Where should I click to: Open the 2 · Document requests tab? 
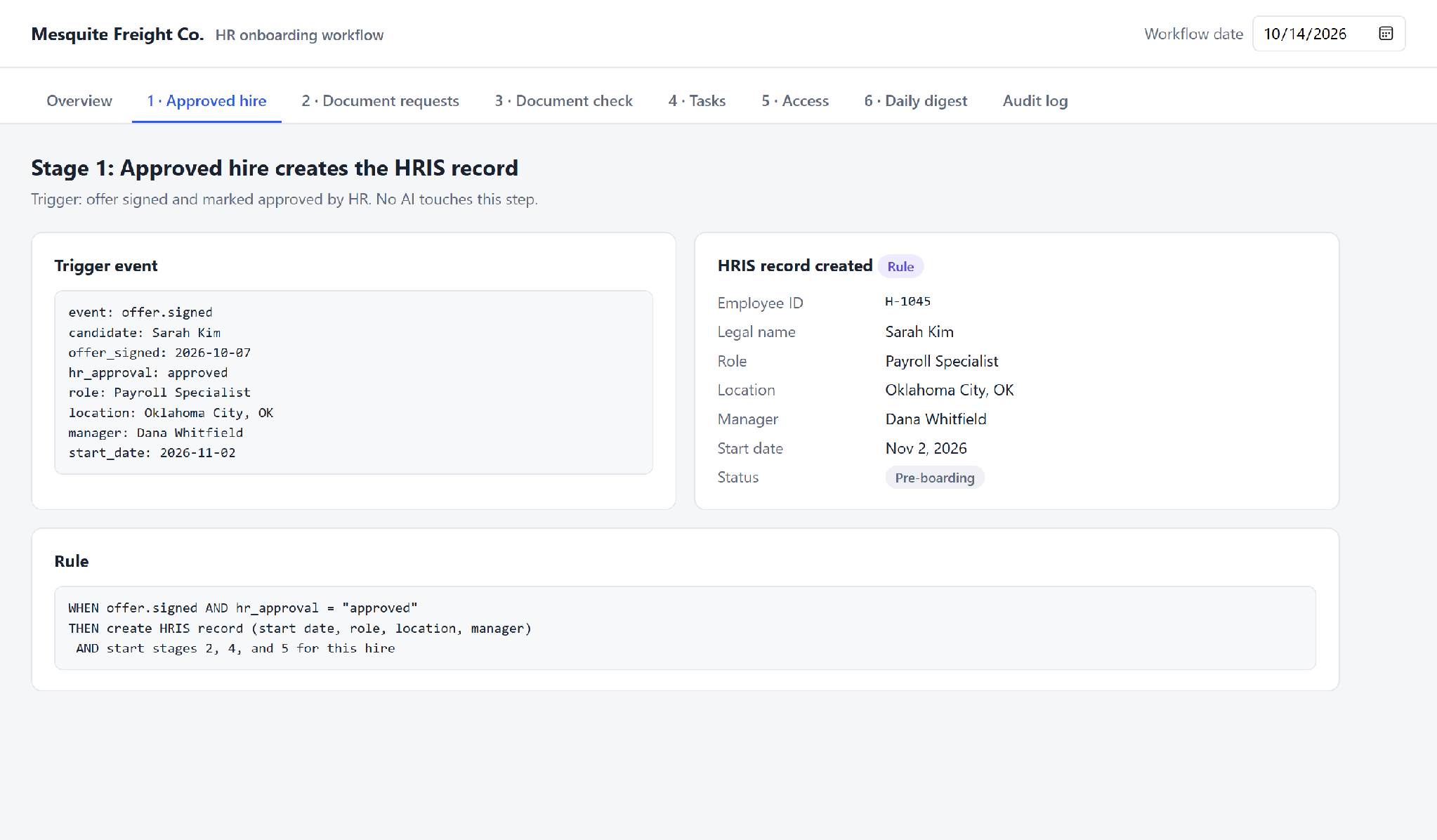(x=380, y=100)
